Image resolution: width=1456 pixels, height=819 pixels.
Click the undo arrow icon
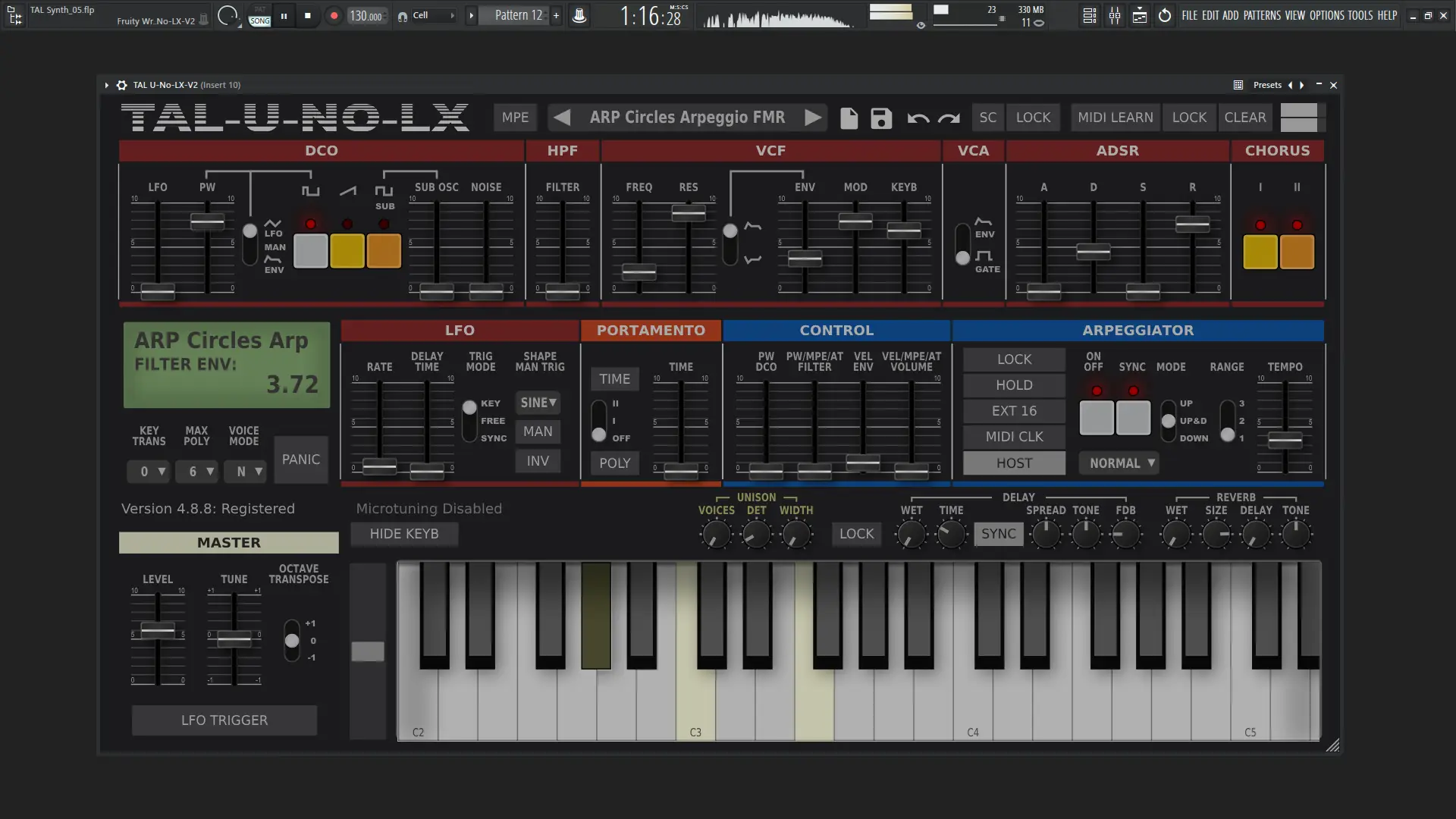click(x=918, y=118)
